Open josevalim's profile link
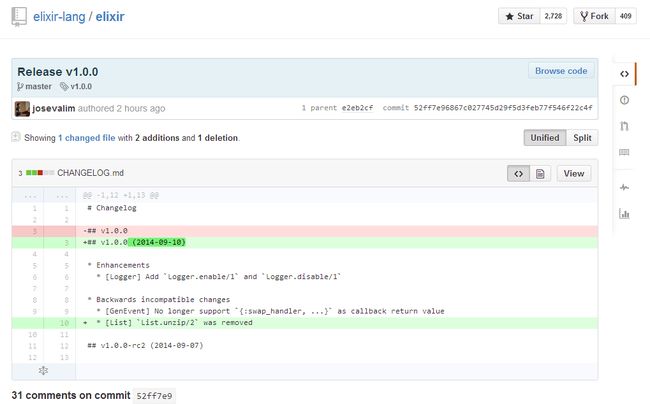650x404 pixels. tap(53, 109)
